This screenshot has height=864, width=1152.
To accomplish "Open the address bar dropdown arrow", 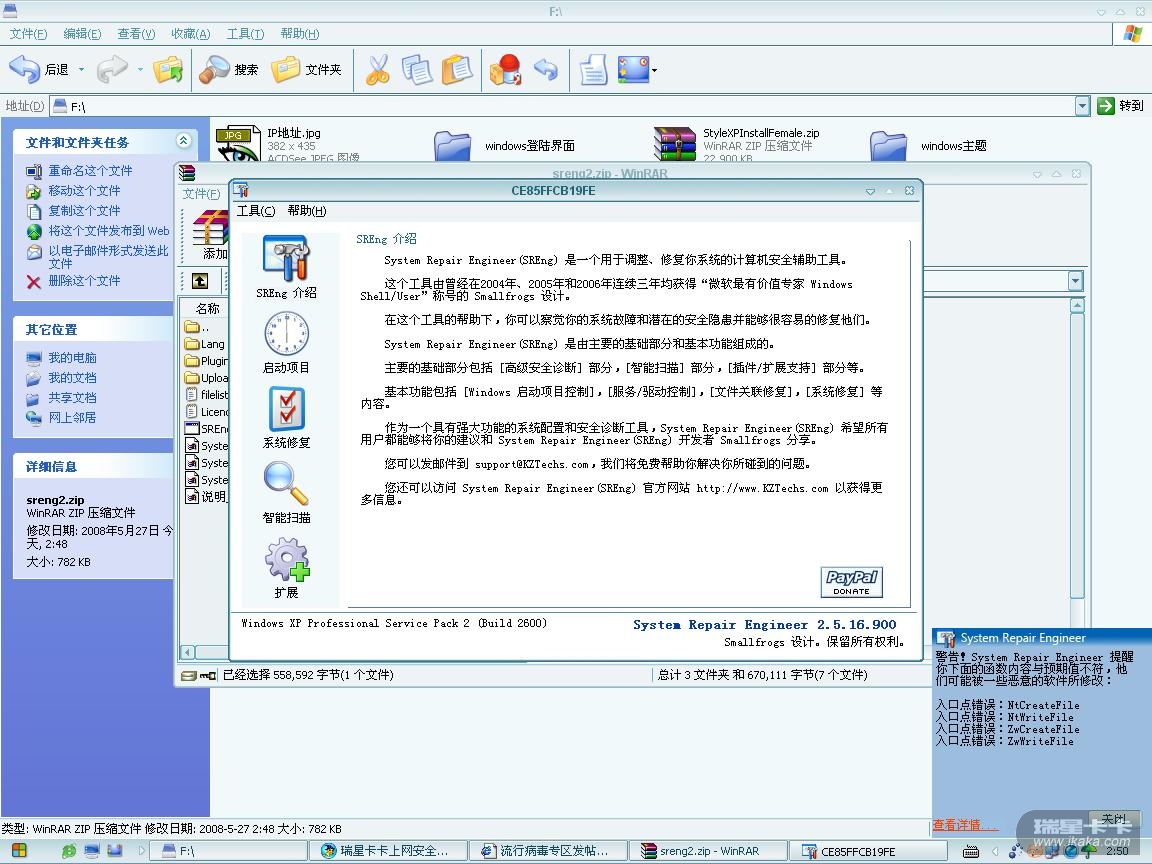I will [1082, 106].
